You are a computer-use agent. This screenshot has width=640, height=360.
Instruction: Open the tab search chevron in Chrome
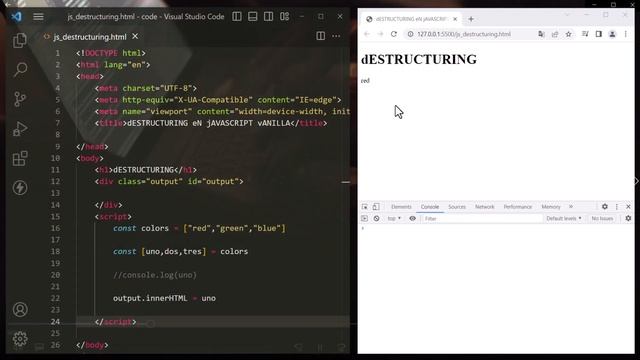pos(567,15)
